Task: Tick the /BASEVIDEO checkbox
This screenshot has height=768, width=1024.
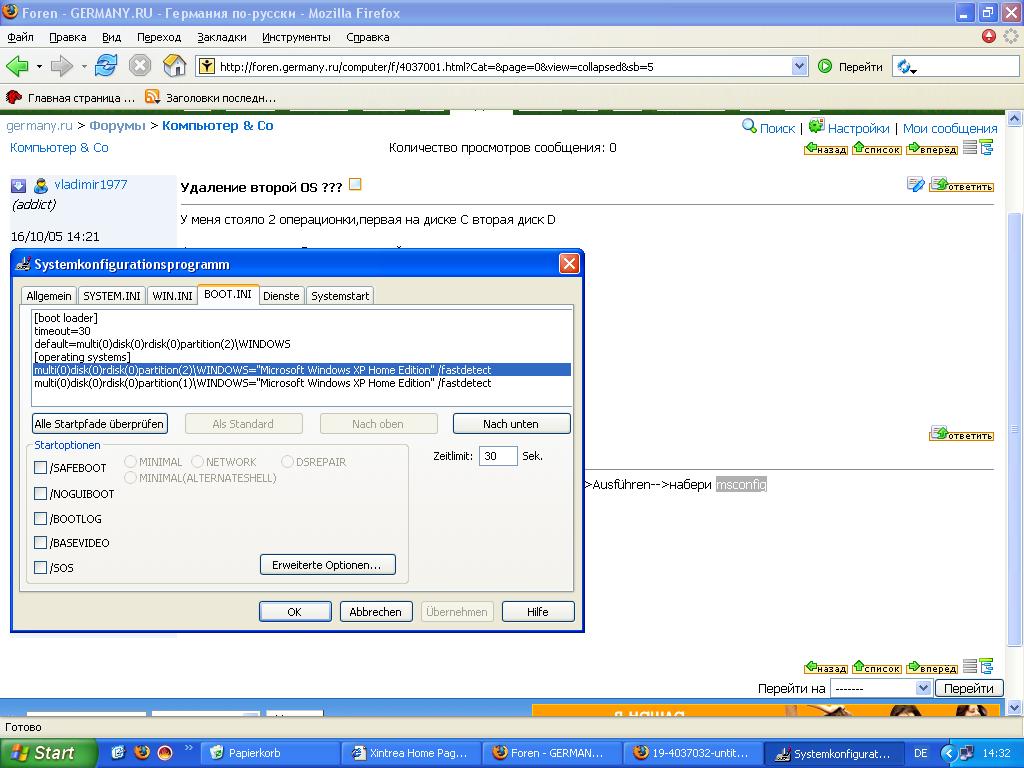Action: [x=40, y=543]
